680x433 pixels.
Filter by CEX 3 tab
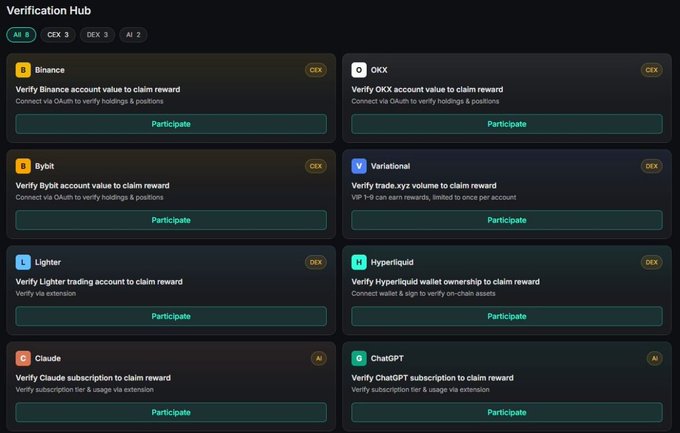pyautogui.click(x=58, y=35)
